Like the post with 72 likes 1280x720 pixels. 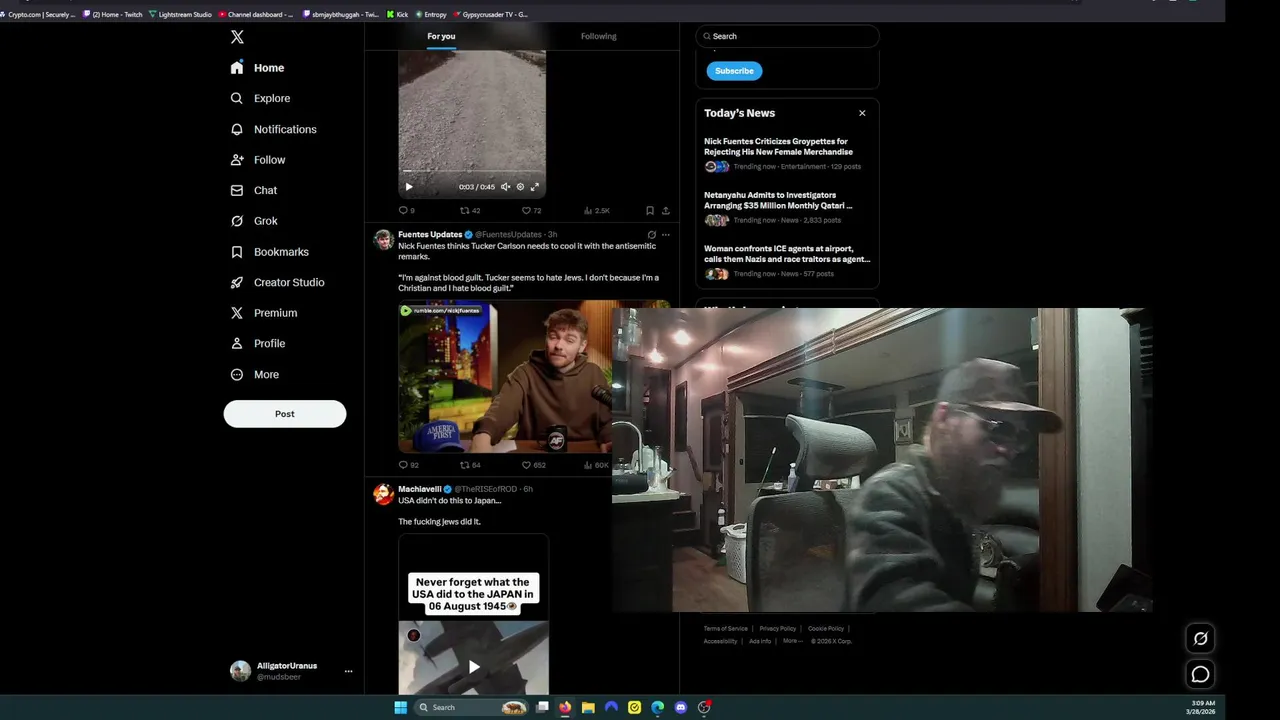tap(531, 211)
